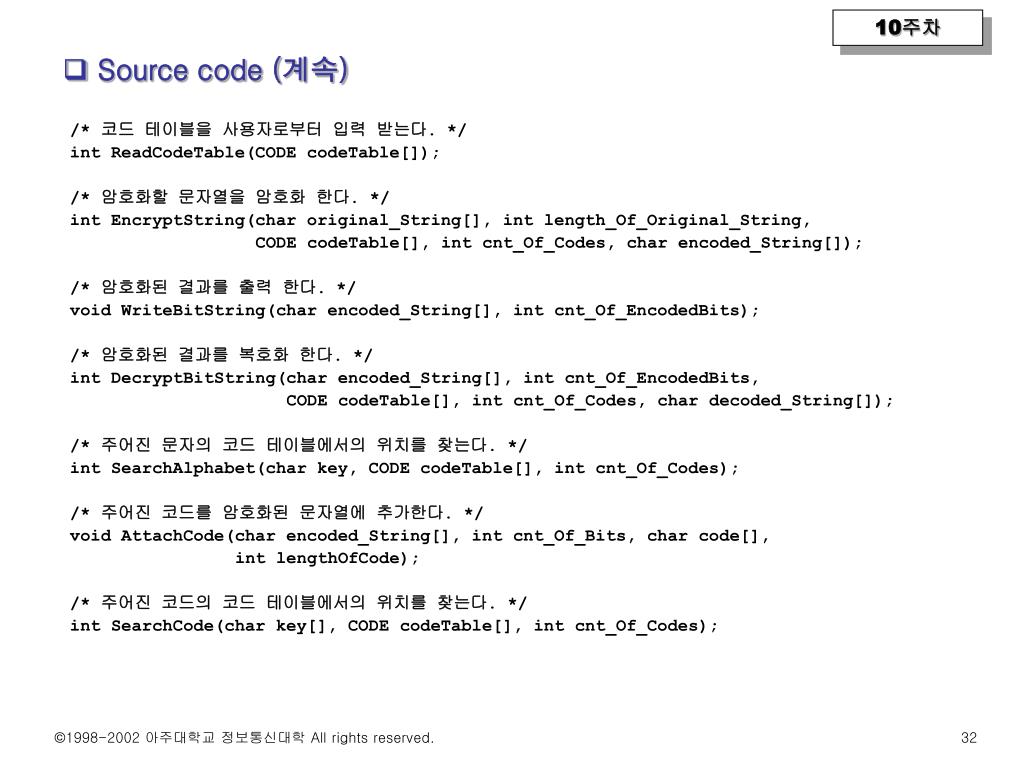Select the comment '주어진 코드의 코드 테이블에서의 위치를 찾는다'

[298, 602]
